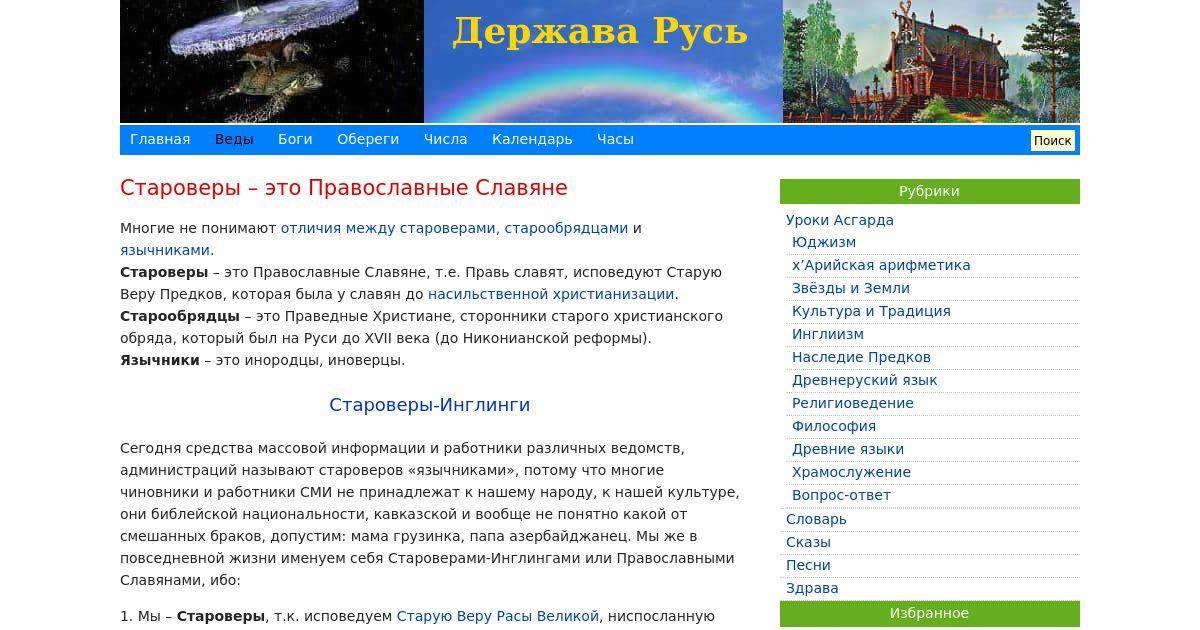Open the Храмослужение category
The image size is (1200, 630).
(851, 472)
